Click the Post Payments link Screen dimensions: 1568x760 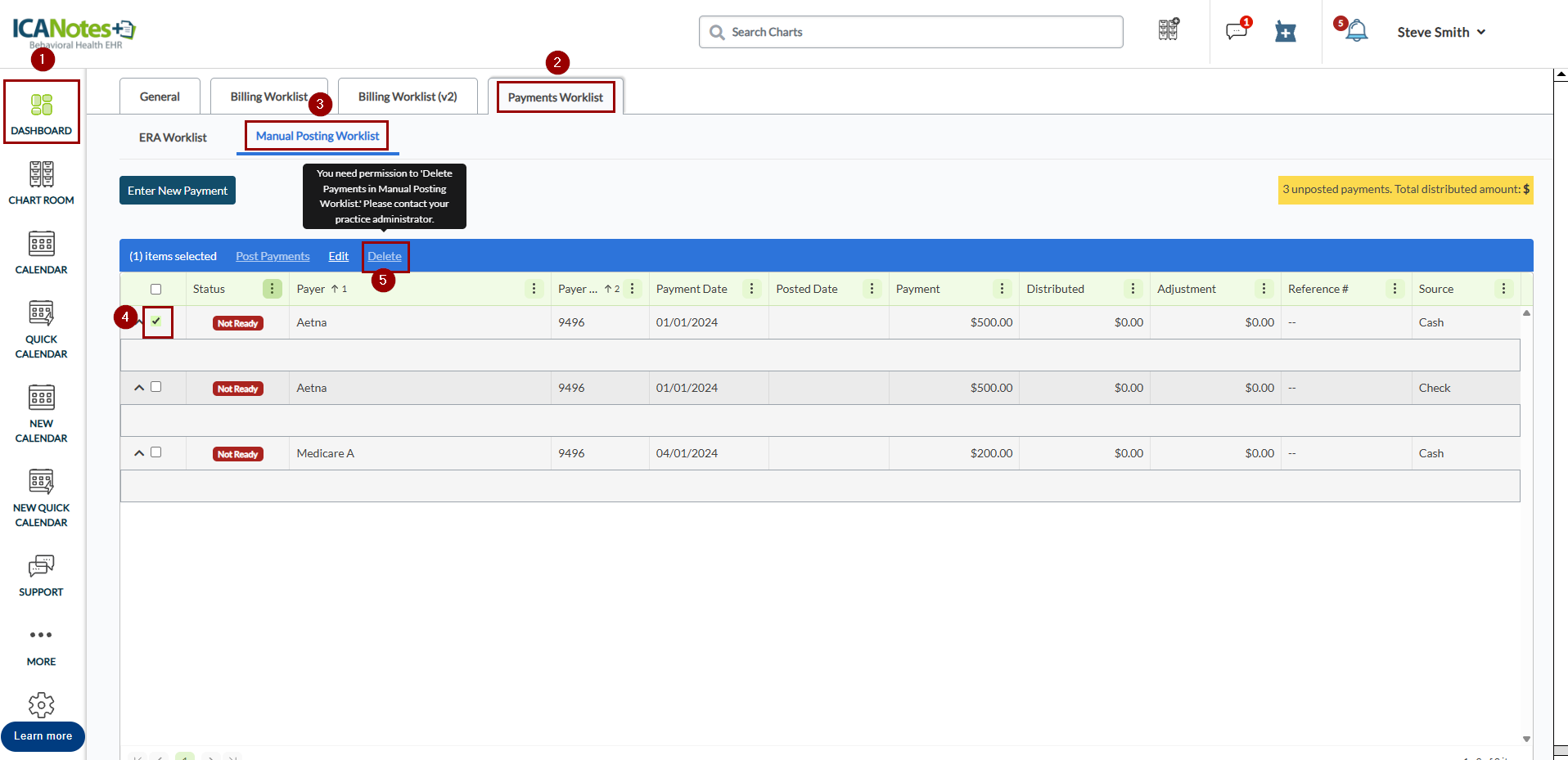click(273, 256)
